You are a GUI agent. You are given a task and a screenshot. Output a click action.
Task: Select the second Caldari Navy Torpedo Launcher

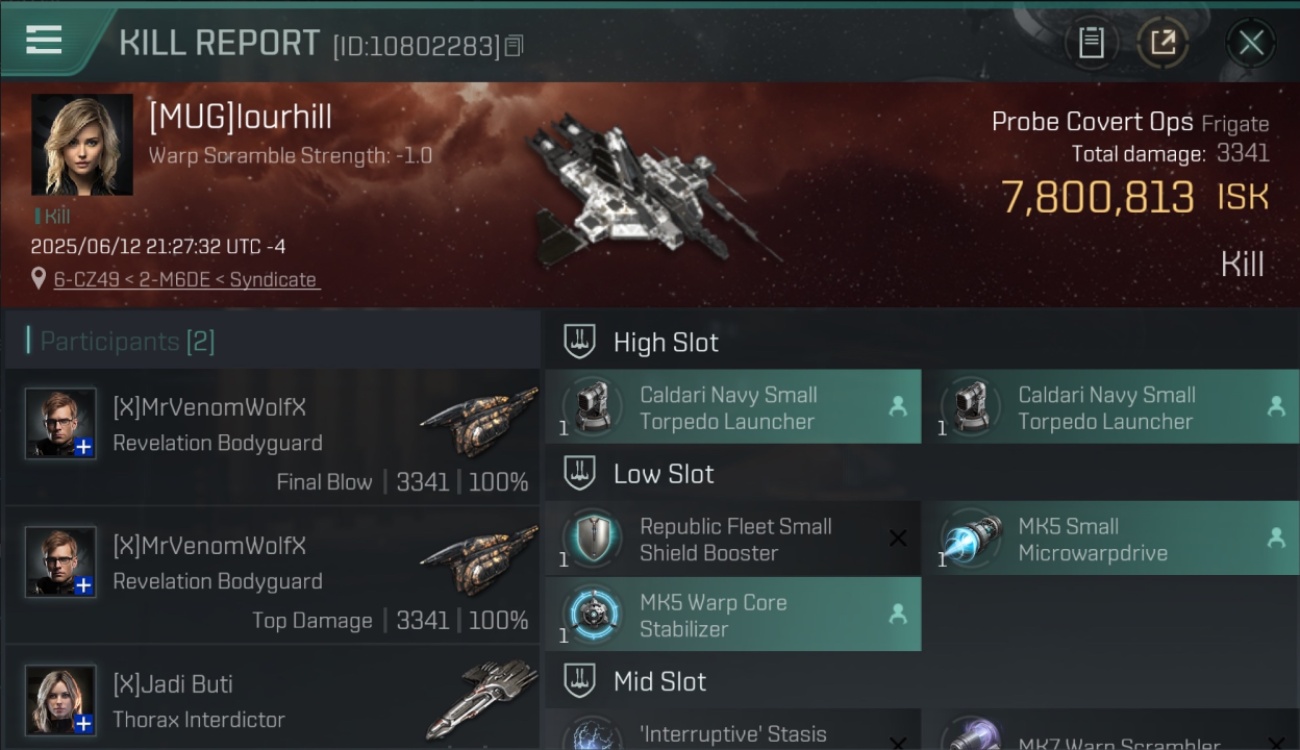[x=1111, y=407]
